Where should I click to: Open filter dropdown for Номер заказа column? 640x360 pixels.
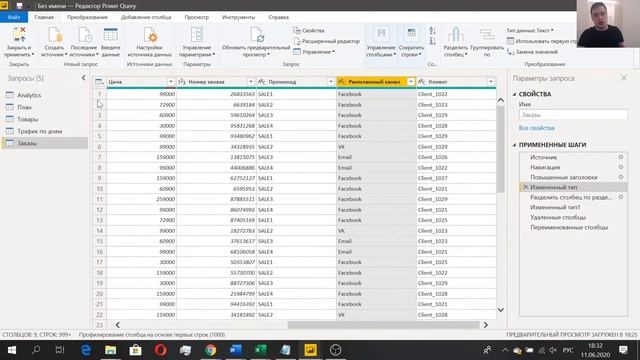point(251,82)
